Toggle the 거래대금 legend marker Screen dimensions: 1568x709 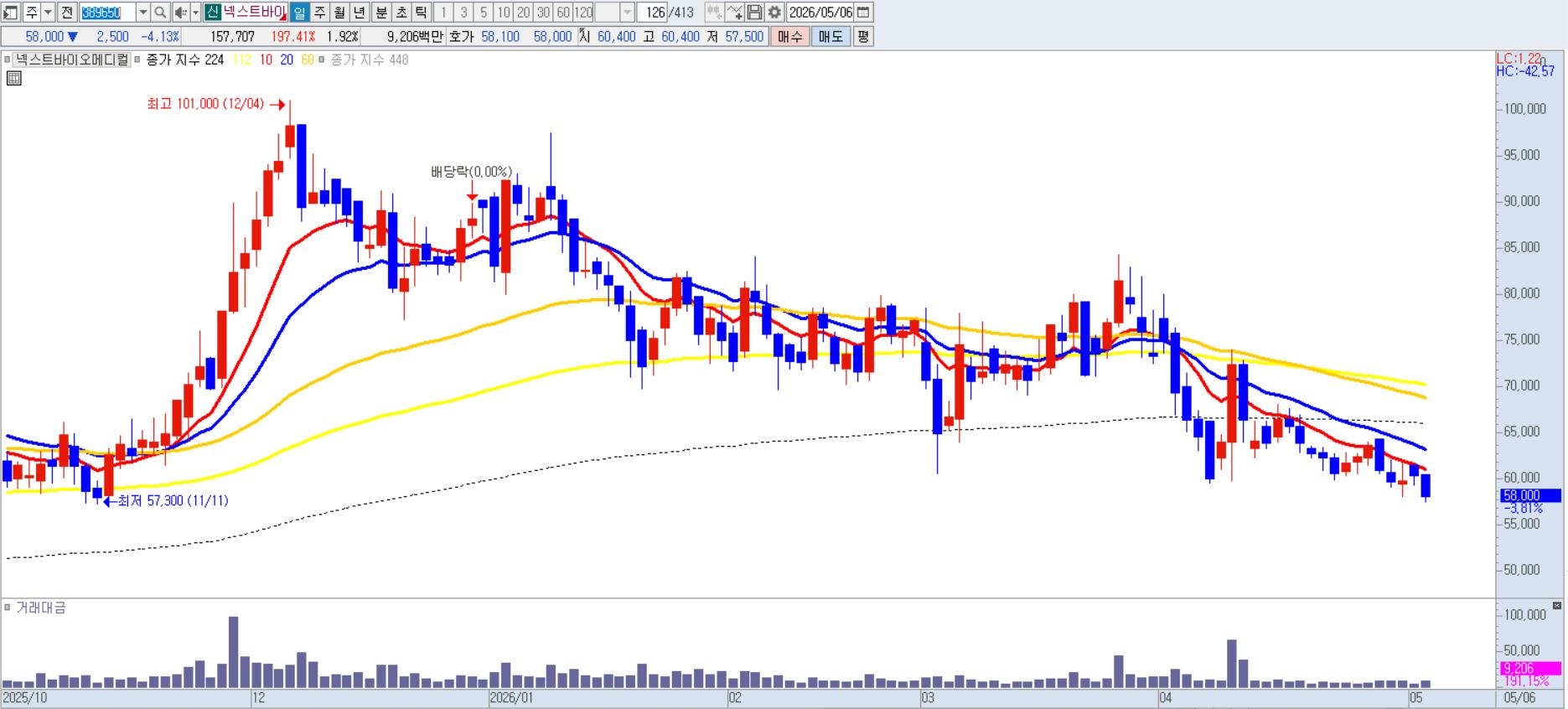[x=8, y=607]
